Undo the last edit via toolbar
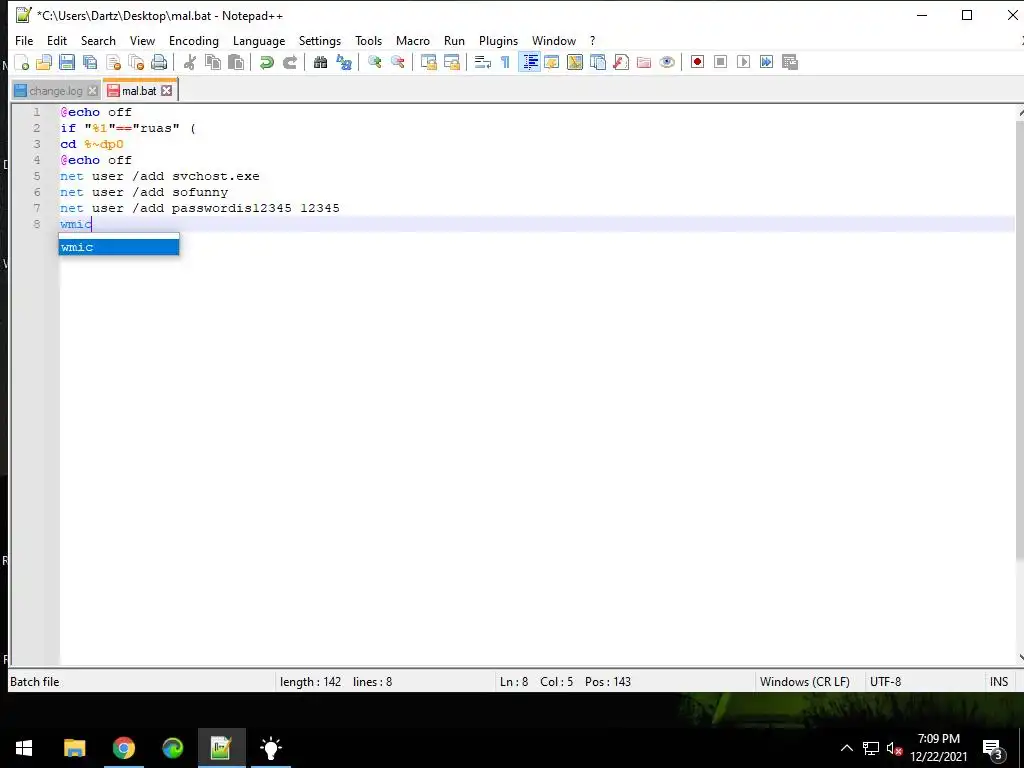This screenshot has height=768, width=1024. click(266, 62)
